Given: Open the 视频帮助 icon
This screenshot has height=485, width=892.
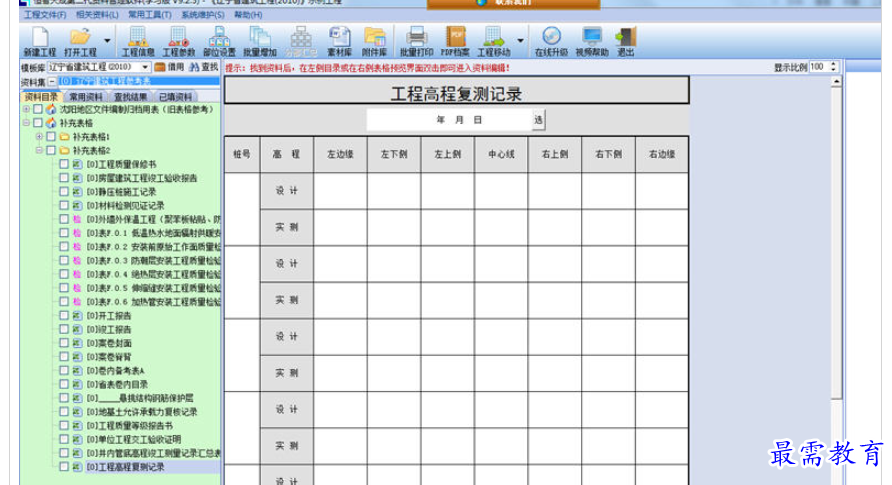Looking at the screenshot, I should pos(592,42).
